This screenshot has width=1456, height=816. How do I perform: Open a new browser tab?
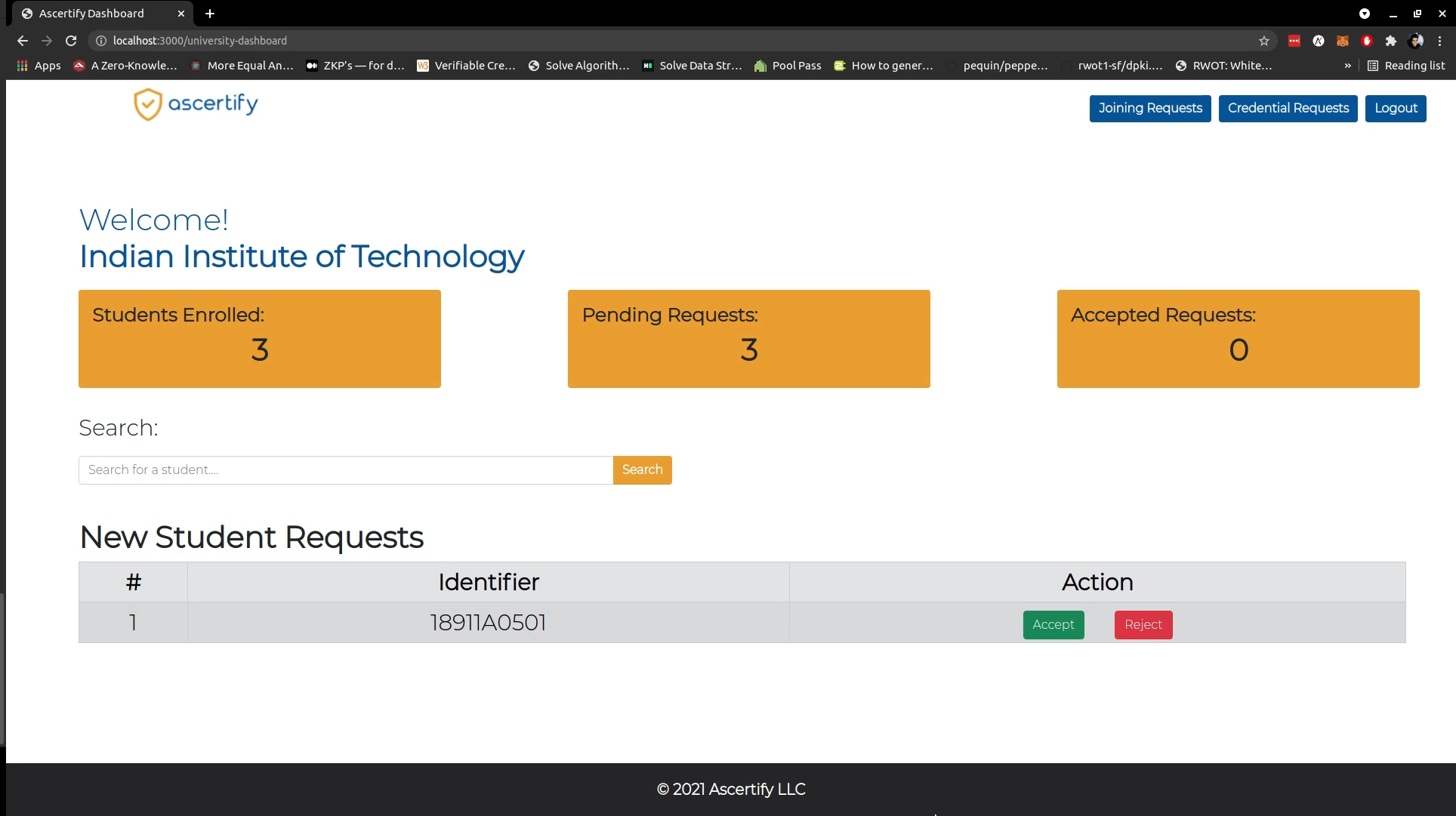click(210, 14)
